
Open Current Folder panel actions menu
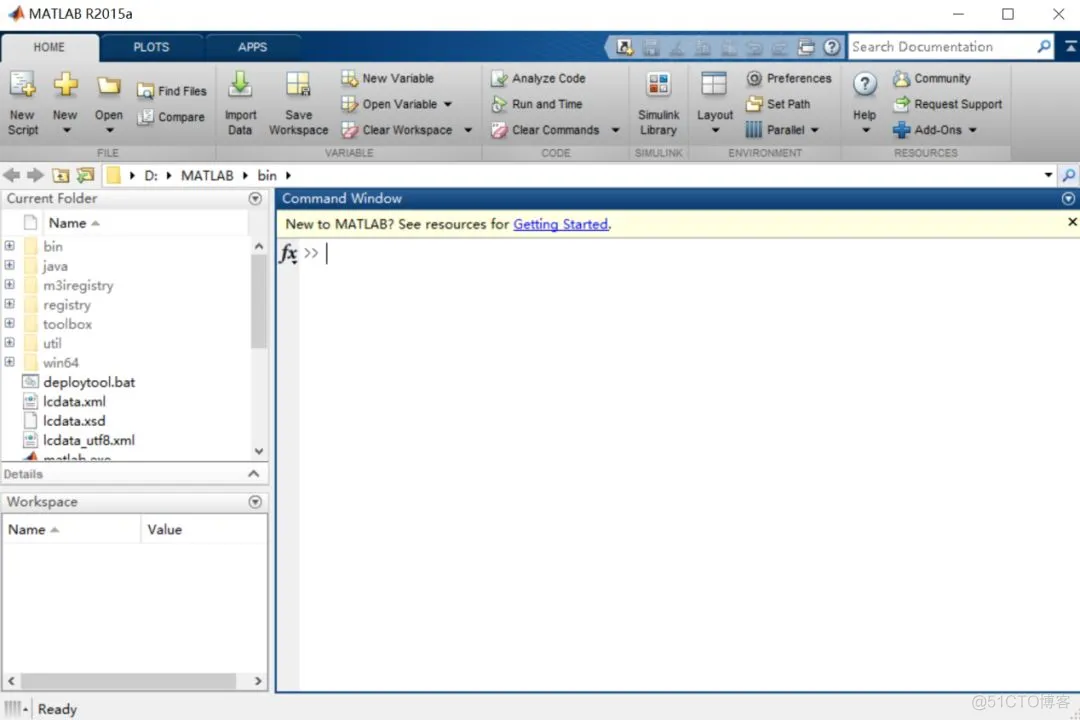point(255,198)
